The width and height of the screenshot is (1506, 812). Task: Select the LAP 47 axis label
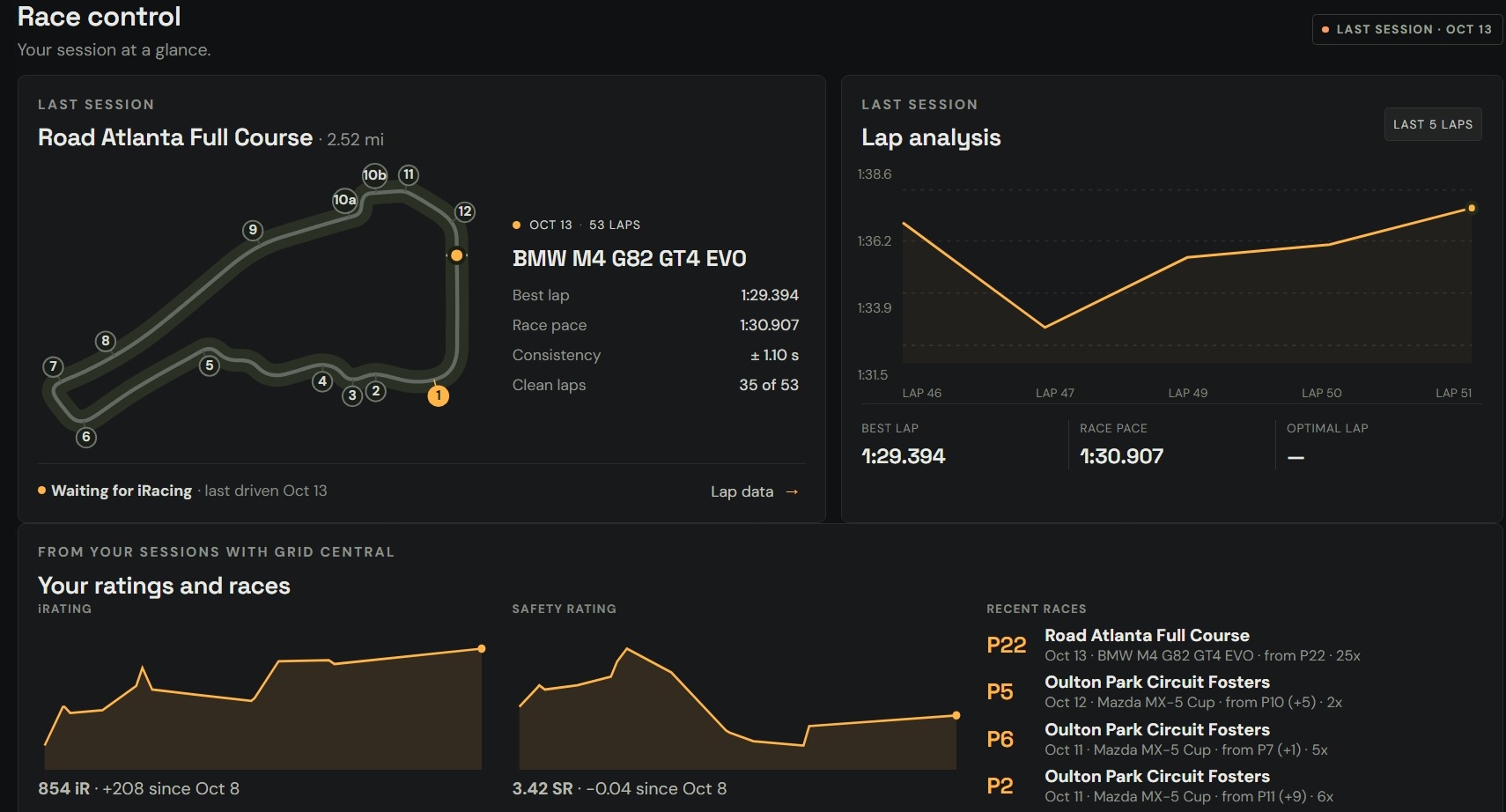click(x=1054, y=393)
